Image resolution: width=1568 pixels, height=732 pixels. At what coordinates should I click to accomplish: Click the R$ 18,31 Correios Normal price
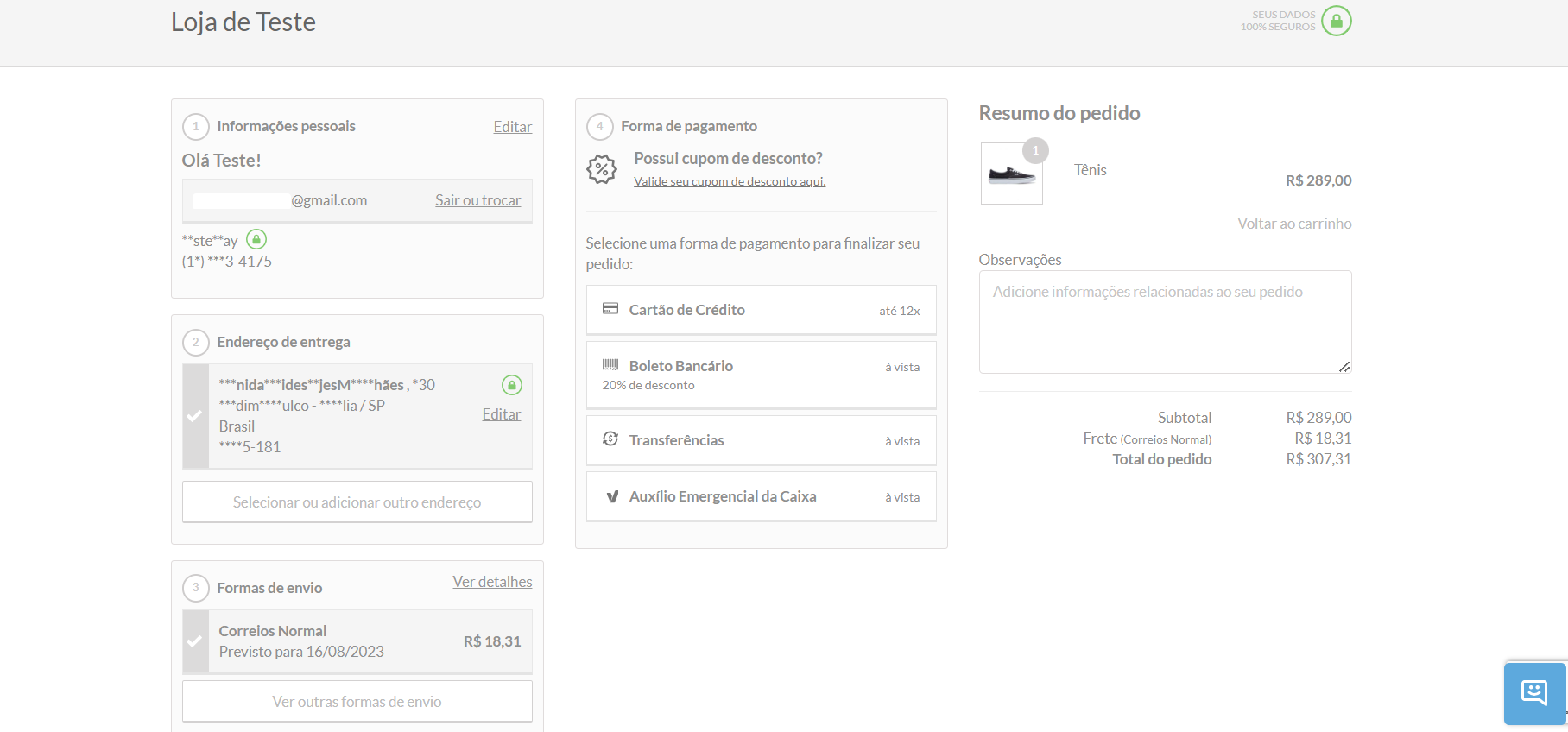tap(492, 641)
